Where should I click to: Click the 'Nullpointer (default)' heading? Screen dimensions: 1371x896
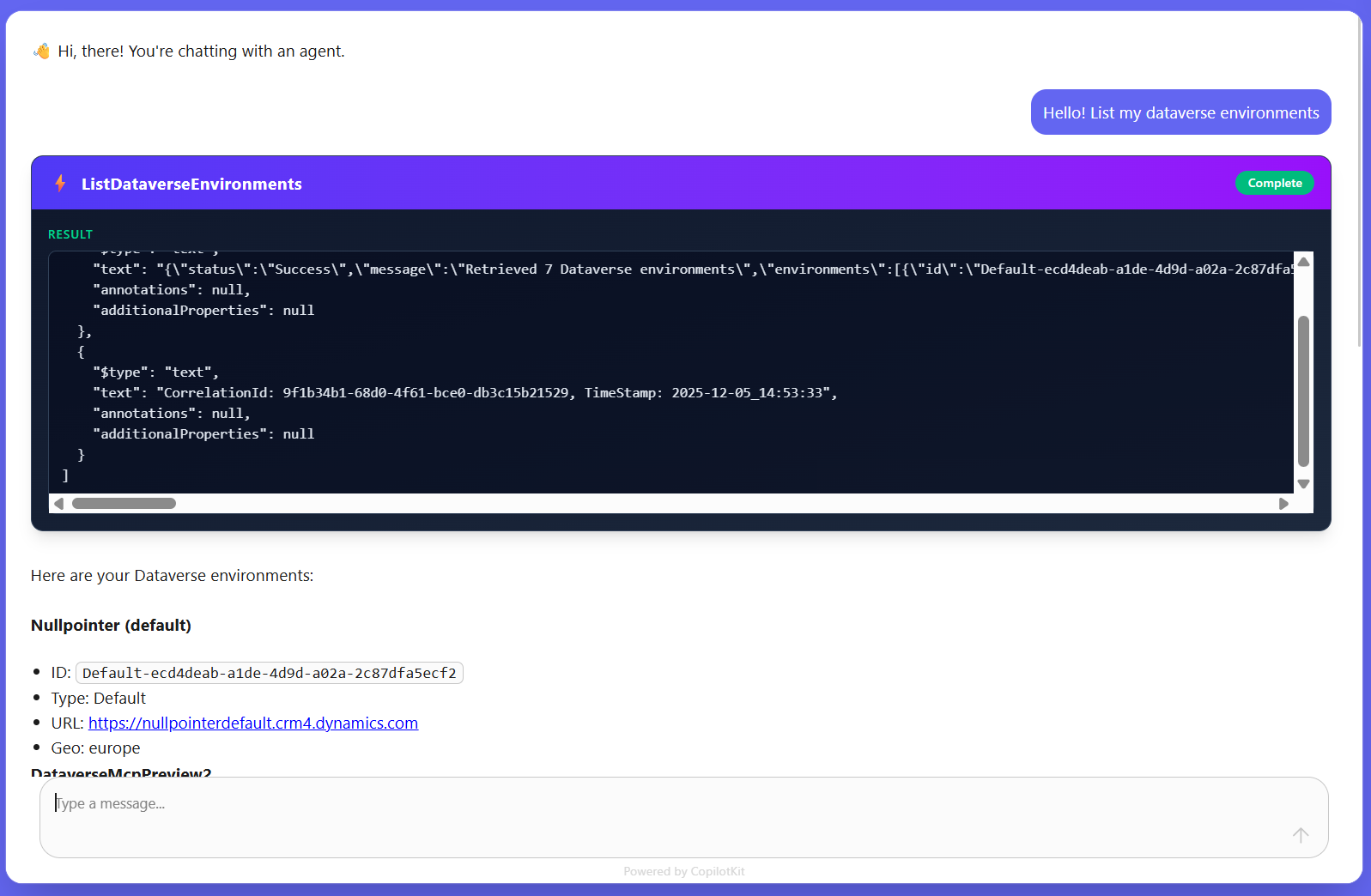(111, 626)
